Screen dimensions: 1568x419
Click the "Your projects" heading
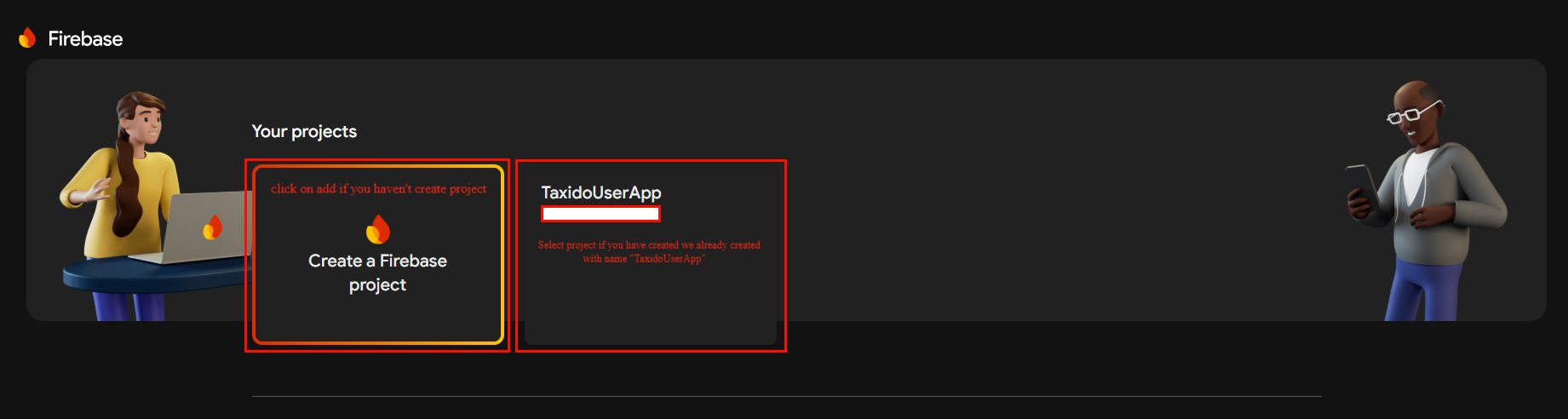tap(304, 131)
